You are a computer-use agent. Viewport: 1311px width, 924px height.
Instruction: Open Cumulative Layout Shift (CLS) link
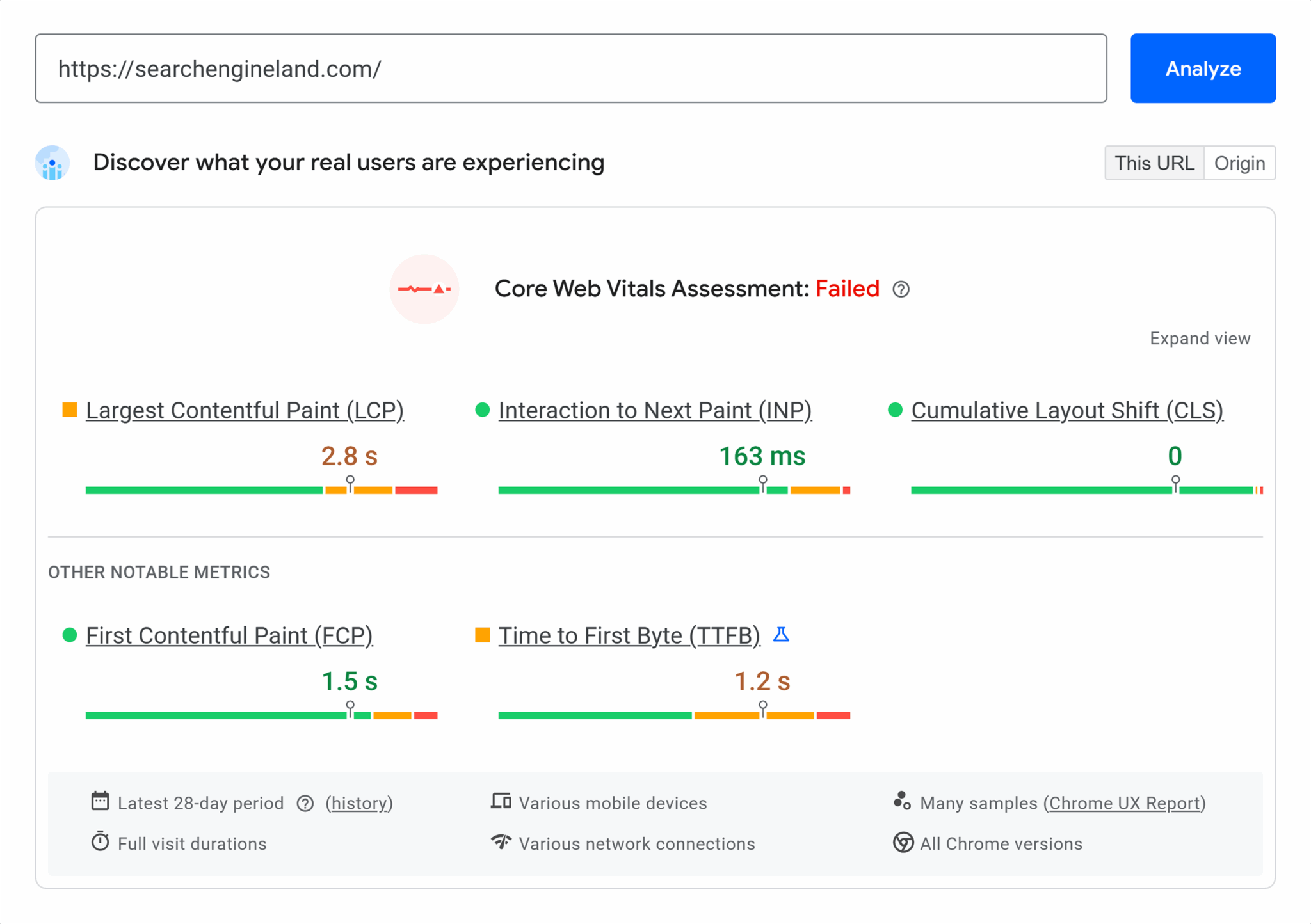(1067, 410)
